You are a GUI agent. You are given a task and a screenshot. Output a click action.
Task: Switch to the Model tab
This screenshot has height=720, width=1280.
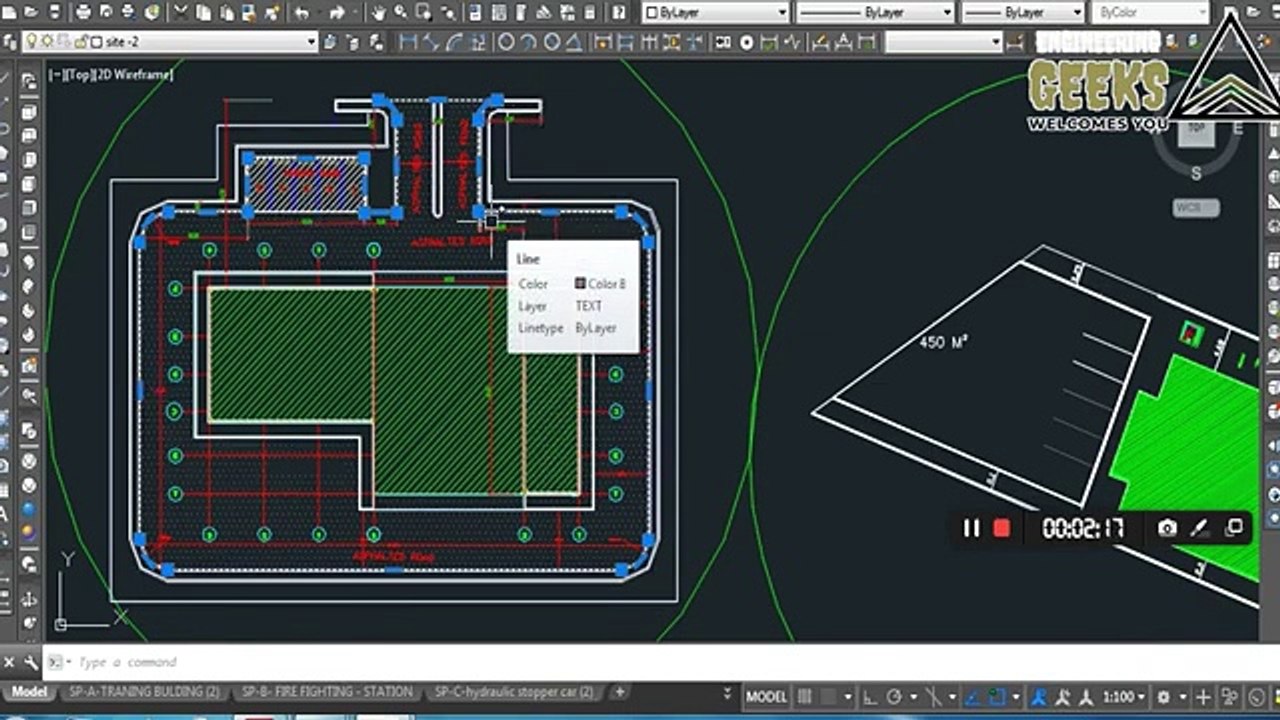tap(29, 692)
